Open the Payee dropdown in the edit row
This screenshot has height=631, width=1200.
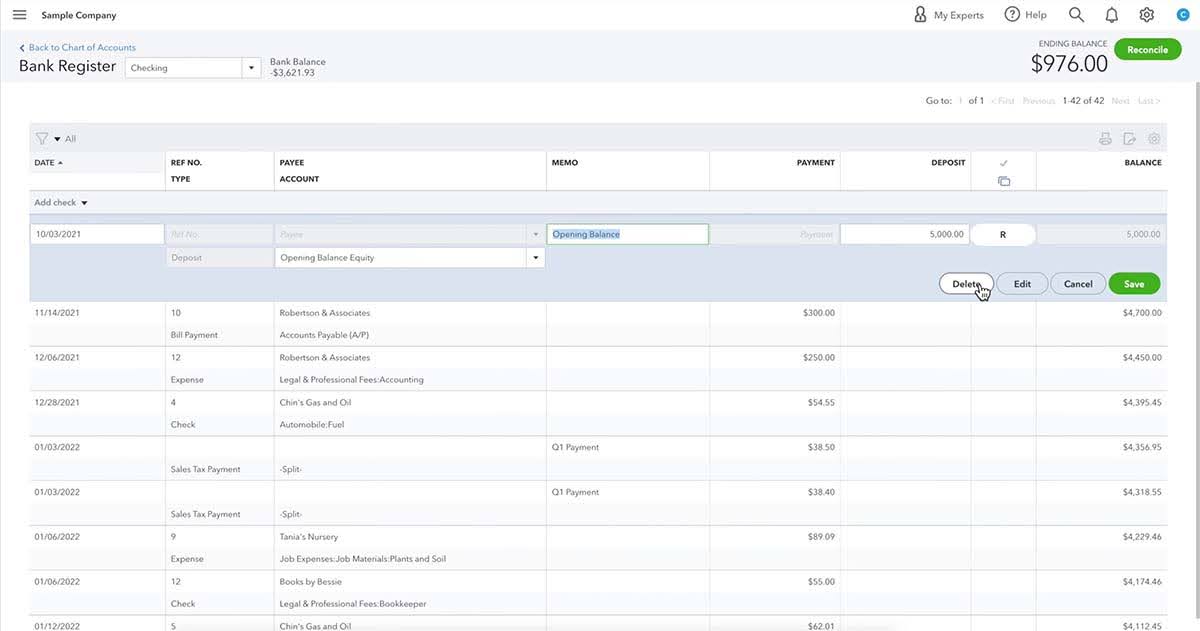[x=535, y=233]
